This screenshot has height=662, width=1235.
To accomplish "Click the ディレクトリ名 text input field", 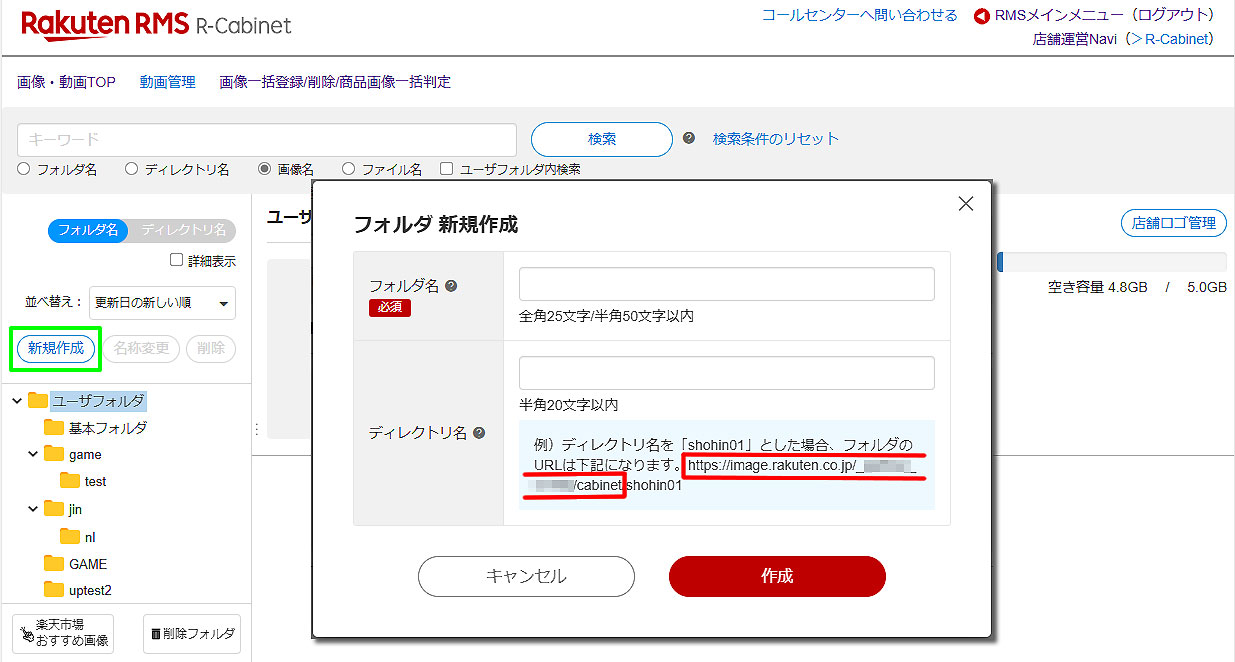I will click(726, 373).
